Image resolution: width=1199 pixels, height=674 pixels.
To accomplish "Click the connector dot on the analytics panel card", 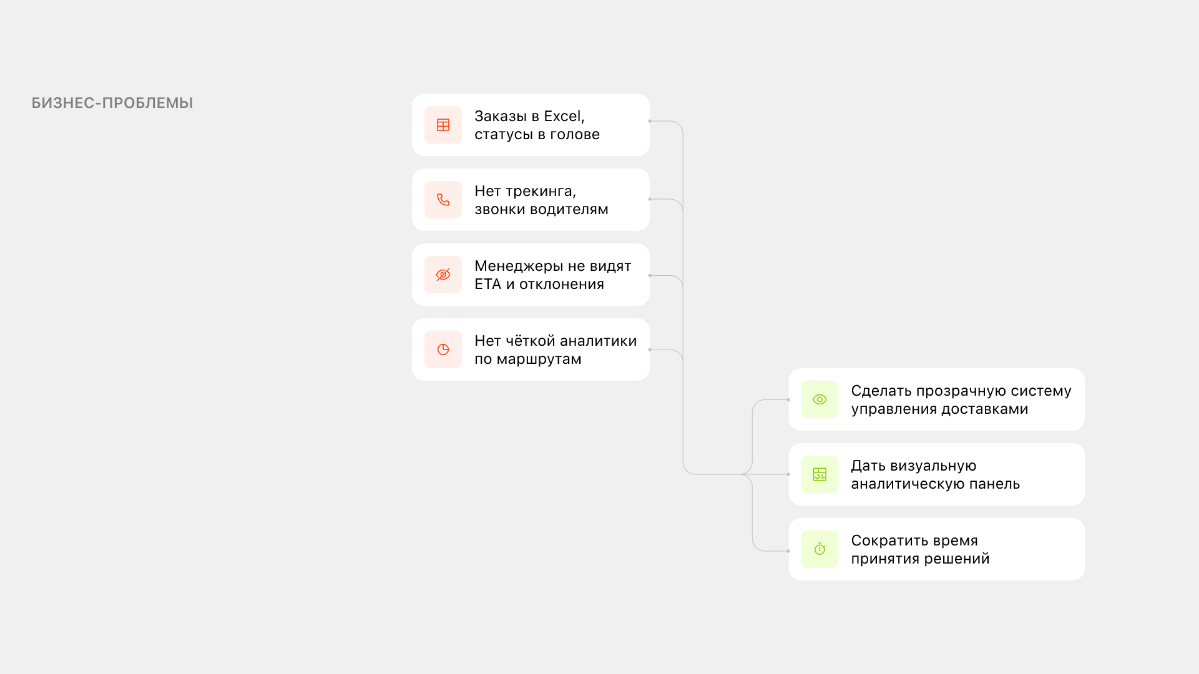I will point(788,474).
